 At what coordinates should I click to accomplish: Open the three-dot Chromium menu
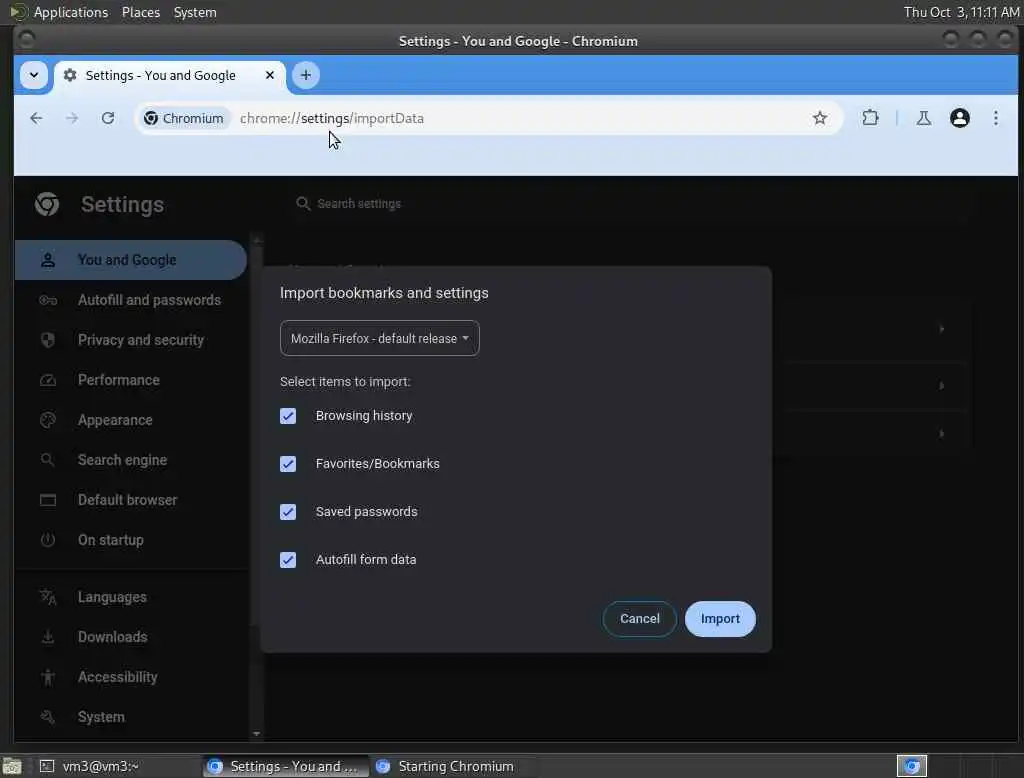click(995, 118)
